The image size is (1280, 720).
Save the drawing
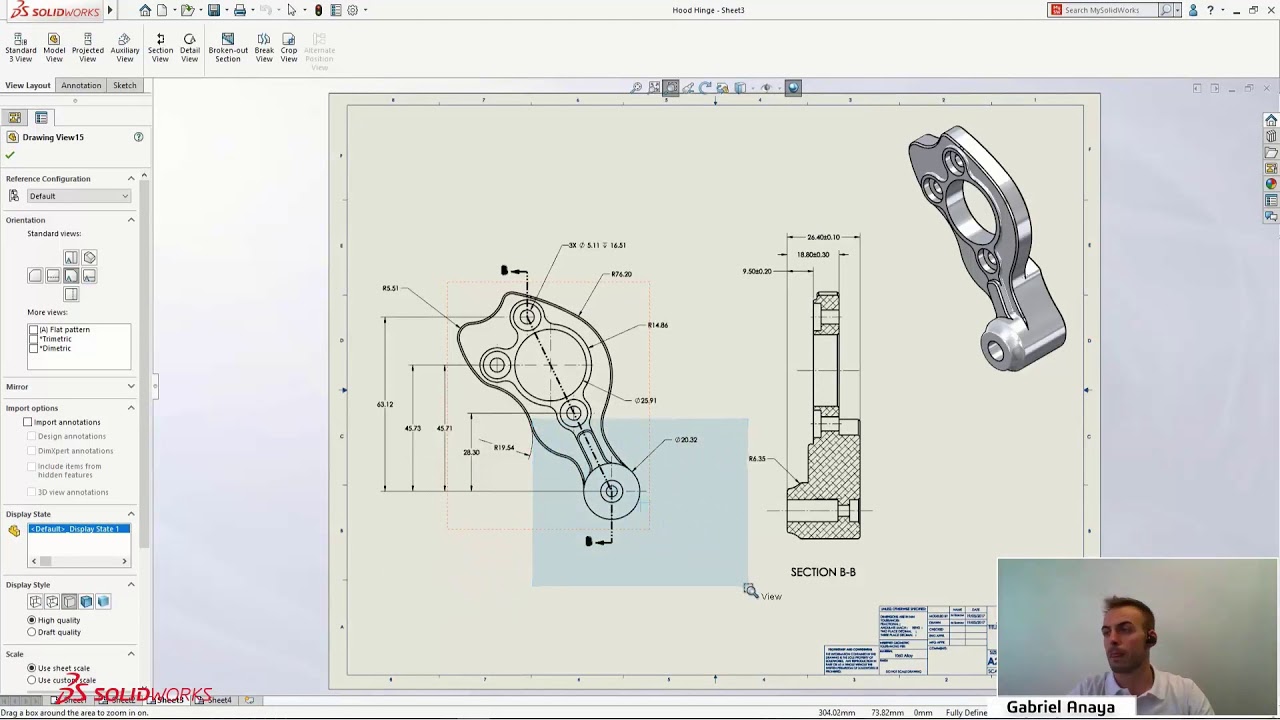(213, 10)
